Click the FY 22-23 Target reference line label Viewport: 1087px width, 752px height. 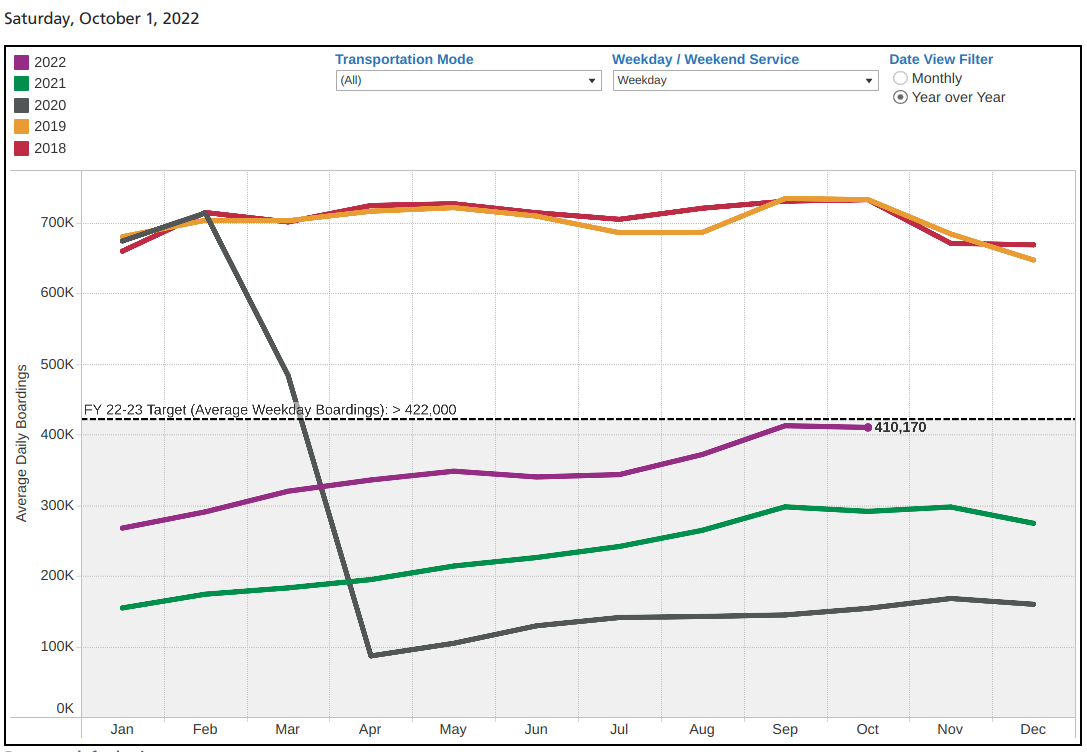coord(270,409)
